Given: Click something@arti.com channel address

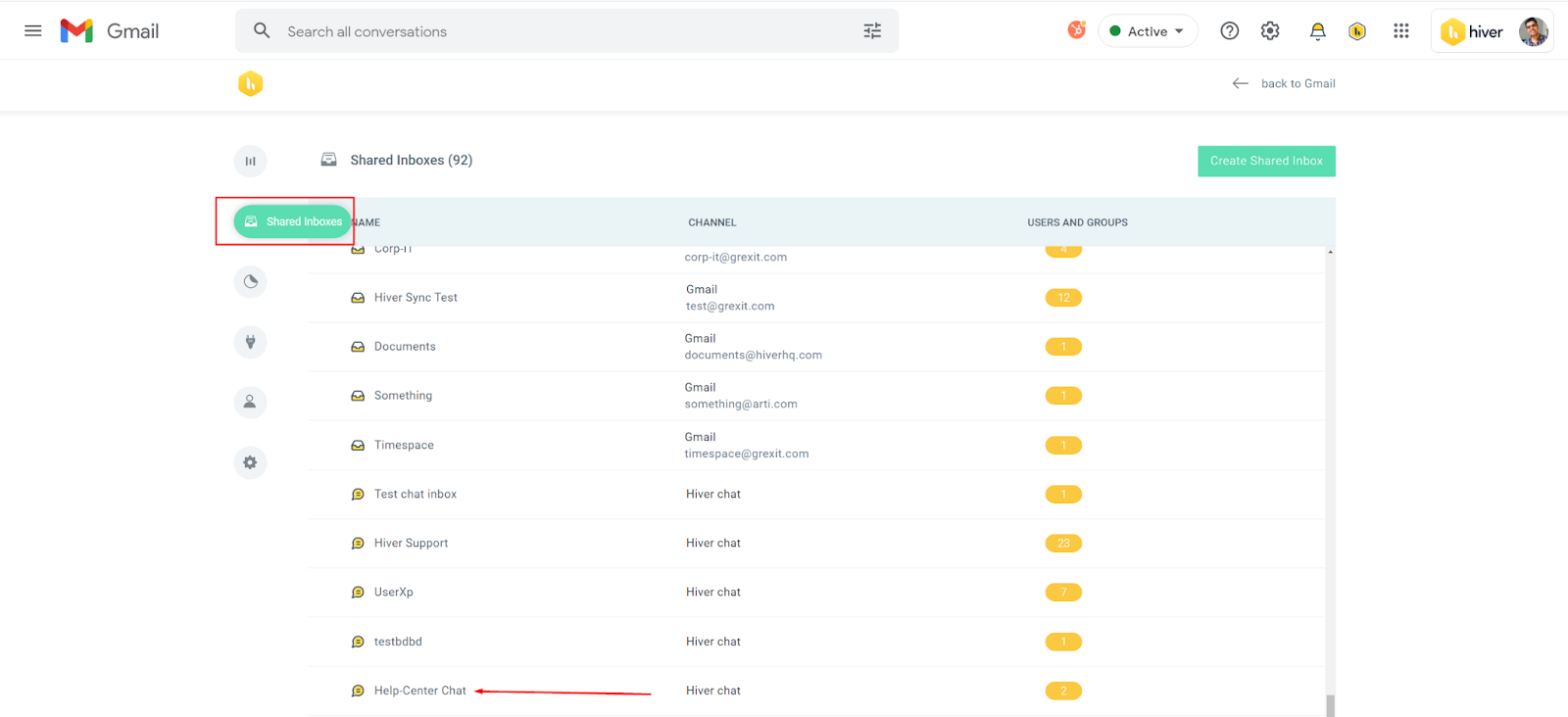Looking at the screenshot, I should click(x=741, y=405).
